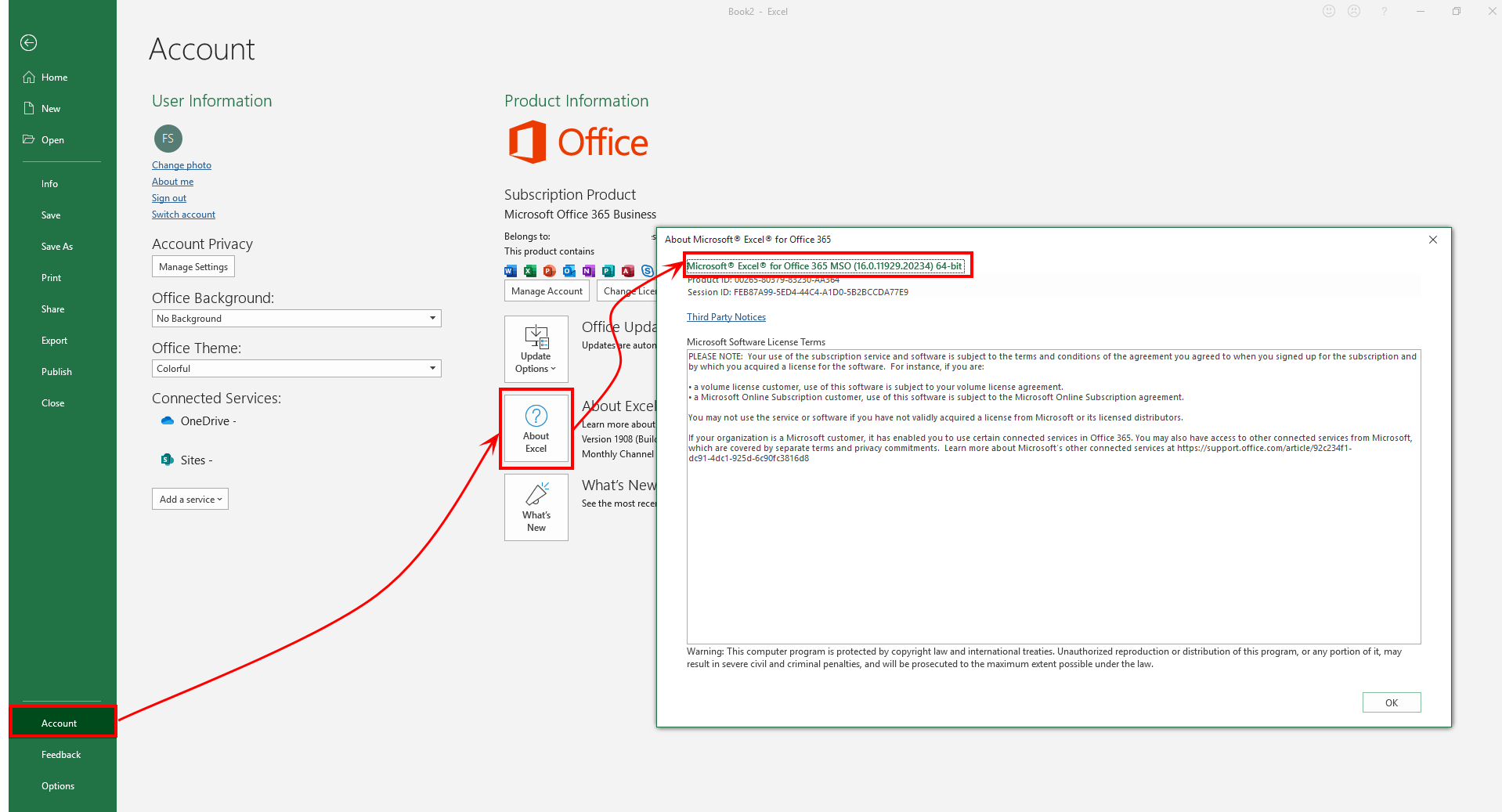Click the What's New button
This screenshot has width=1502, height=812.
pos(536,507)
